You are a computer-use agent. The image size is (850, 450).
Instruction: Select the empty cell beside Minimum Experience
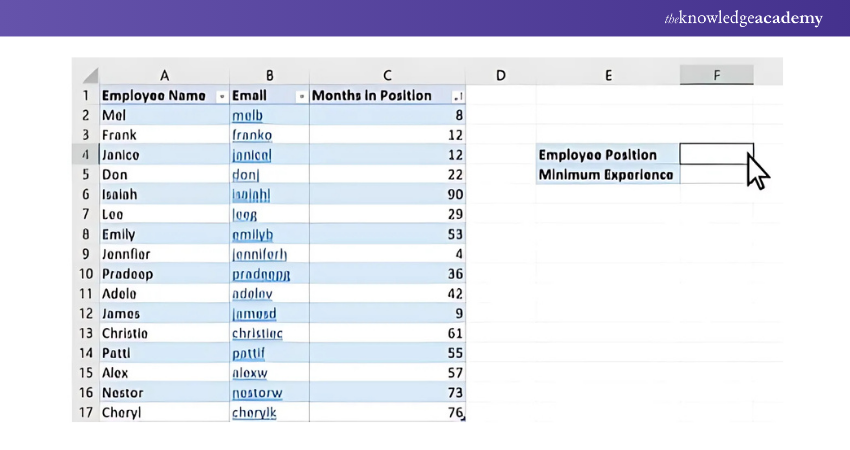(x=716, y=174)
